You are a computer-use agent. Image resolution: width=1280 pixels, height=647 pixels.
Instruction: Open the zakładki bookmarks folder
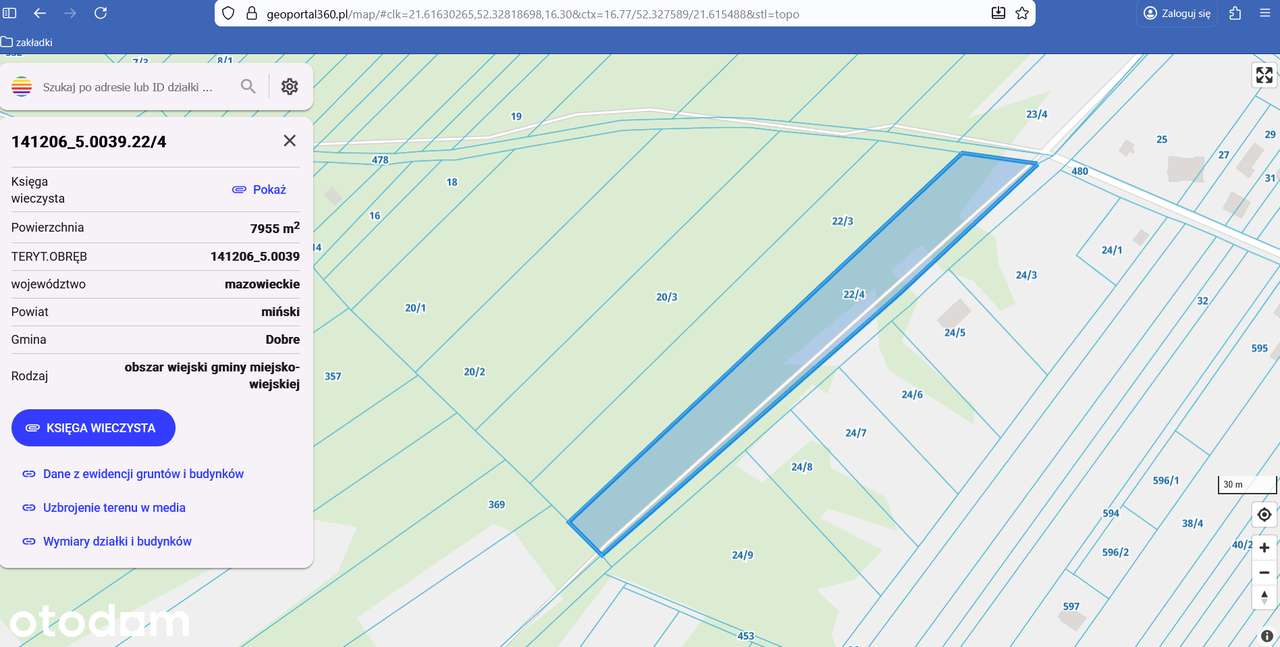tap(27, 42)
